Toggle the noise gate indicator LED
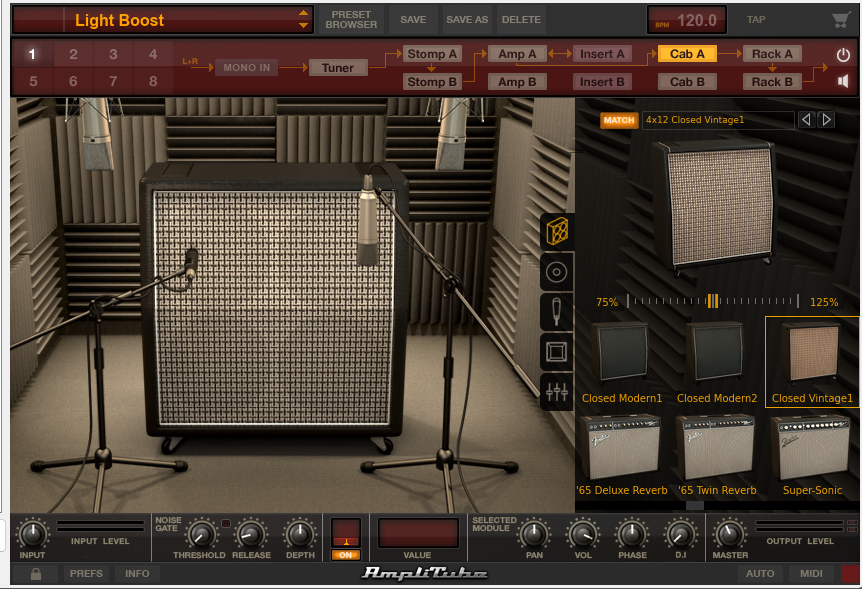 pyautogui.click(x=225, y=523)
